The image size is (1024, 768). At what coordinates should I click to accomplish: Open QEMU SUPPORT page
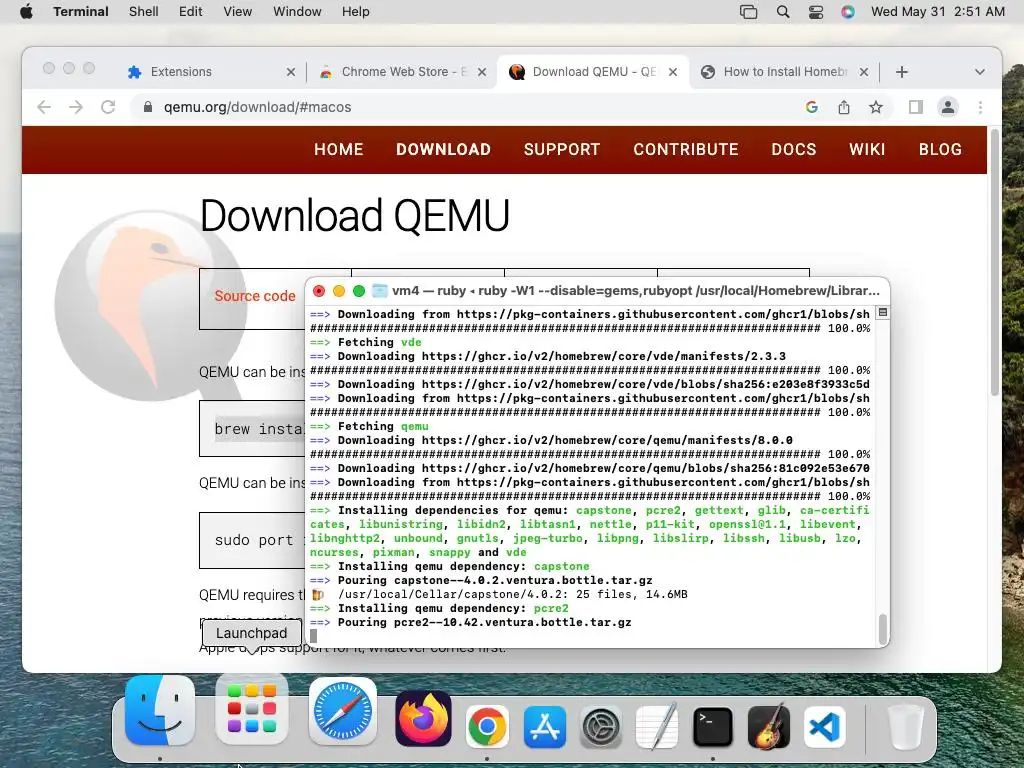[562, 150]
